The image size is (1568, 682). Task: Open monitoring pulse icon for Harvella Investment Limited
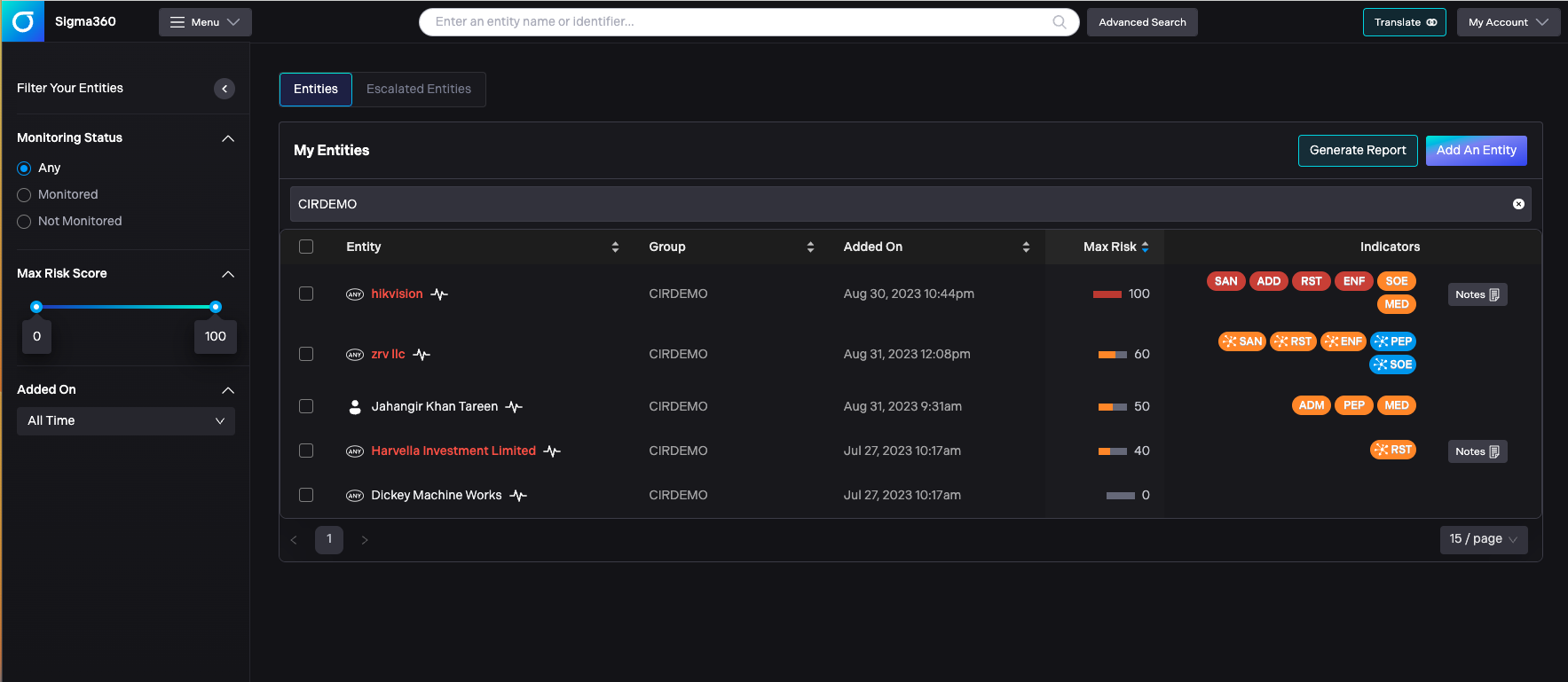tap(552, 451)
